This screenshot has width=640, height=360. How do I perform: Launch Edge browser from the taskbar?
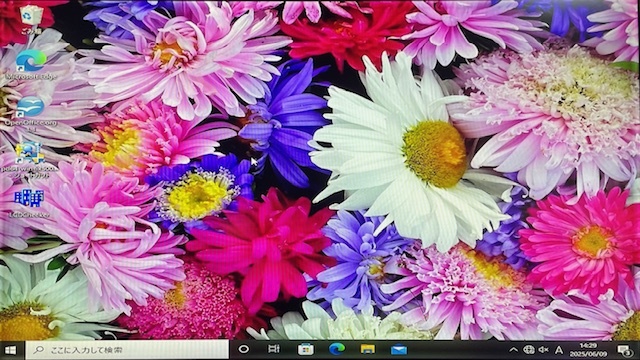[337, 349]
